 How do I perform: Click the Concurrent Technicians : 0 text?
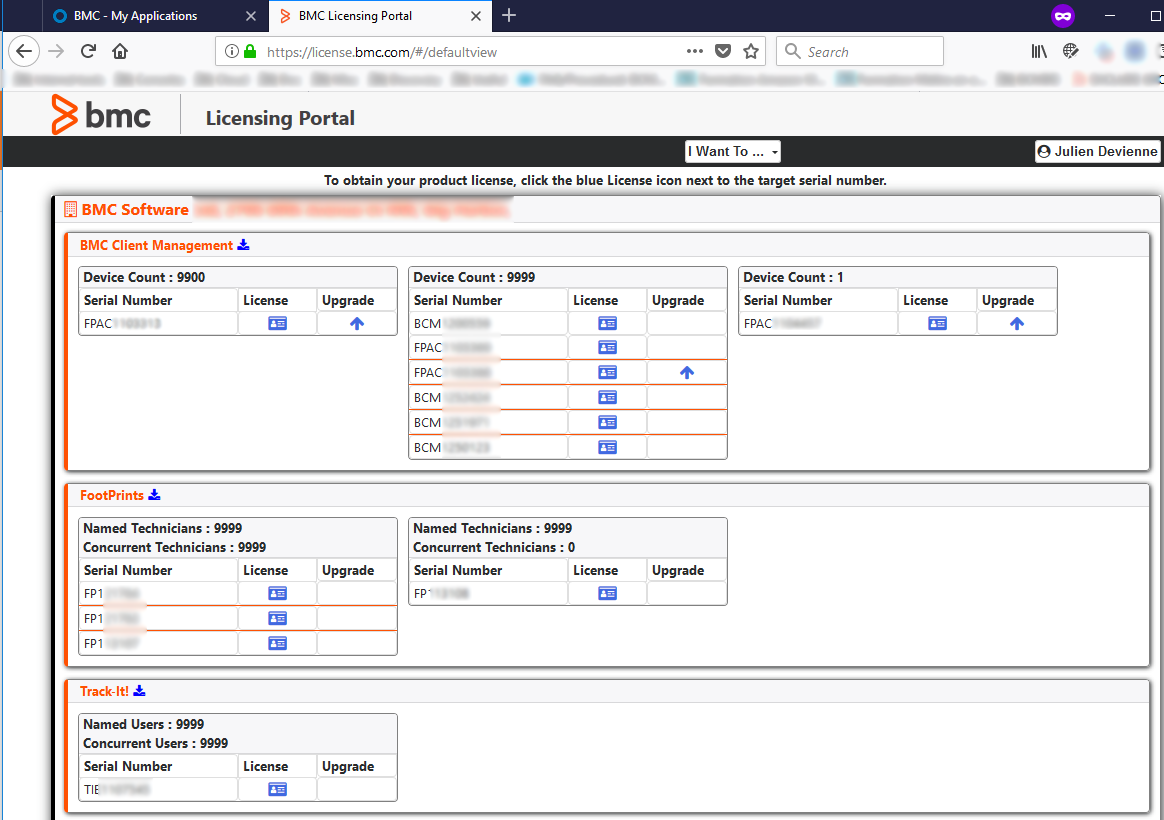(494, 548)
